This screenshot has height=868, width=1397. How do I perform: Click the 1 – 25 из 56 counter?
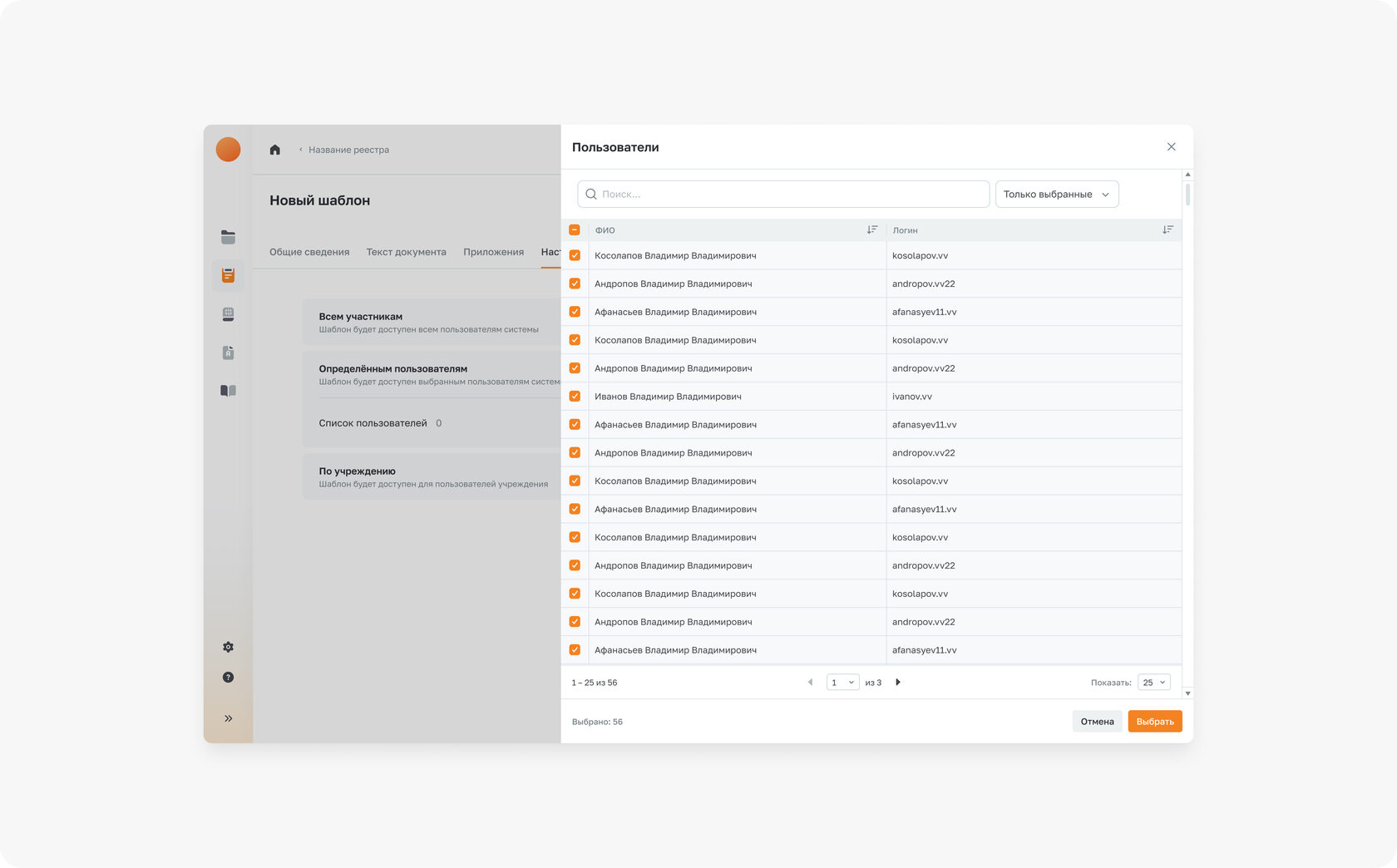tap(595, 683)
